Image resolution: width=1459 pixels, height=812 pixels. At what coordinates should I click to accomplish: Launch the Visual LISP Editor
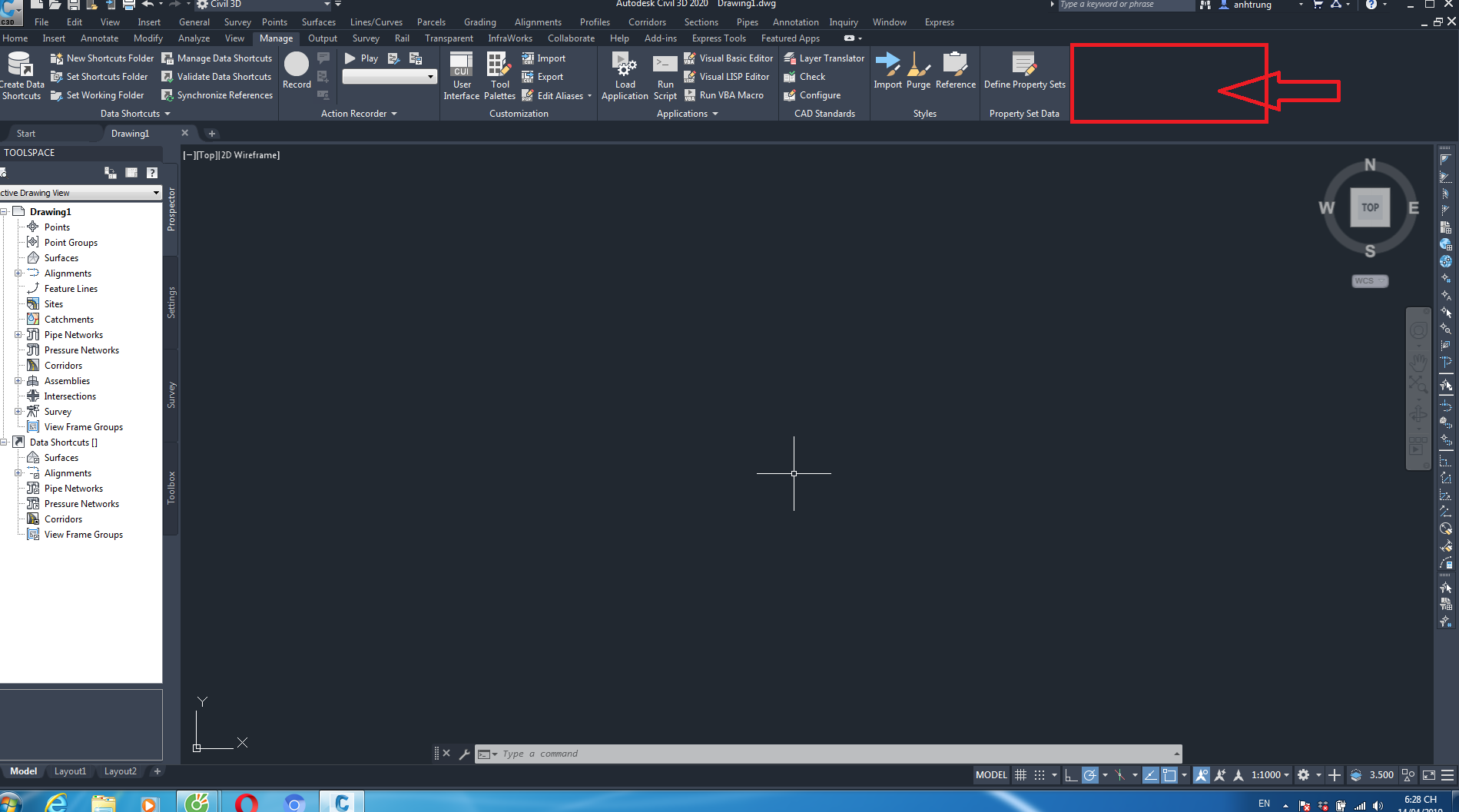727,76
